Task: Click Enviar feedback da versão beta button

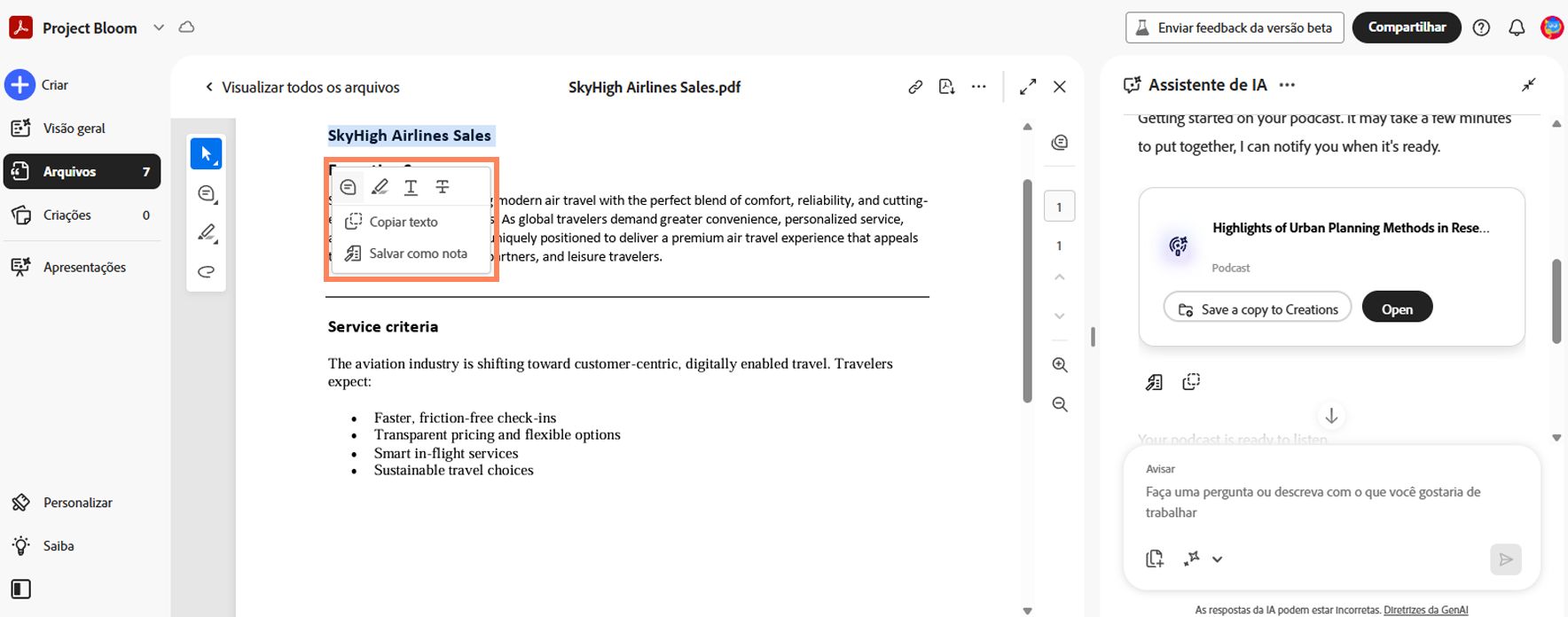Action: (1235, 27)
